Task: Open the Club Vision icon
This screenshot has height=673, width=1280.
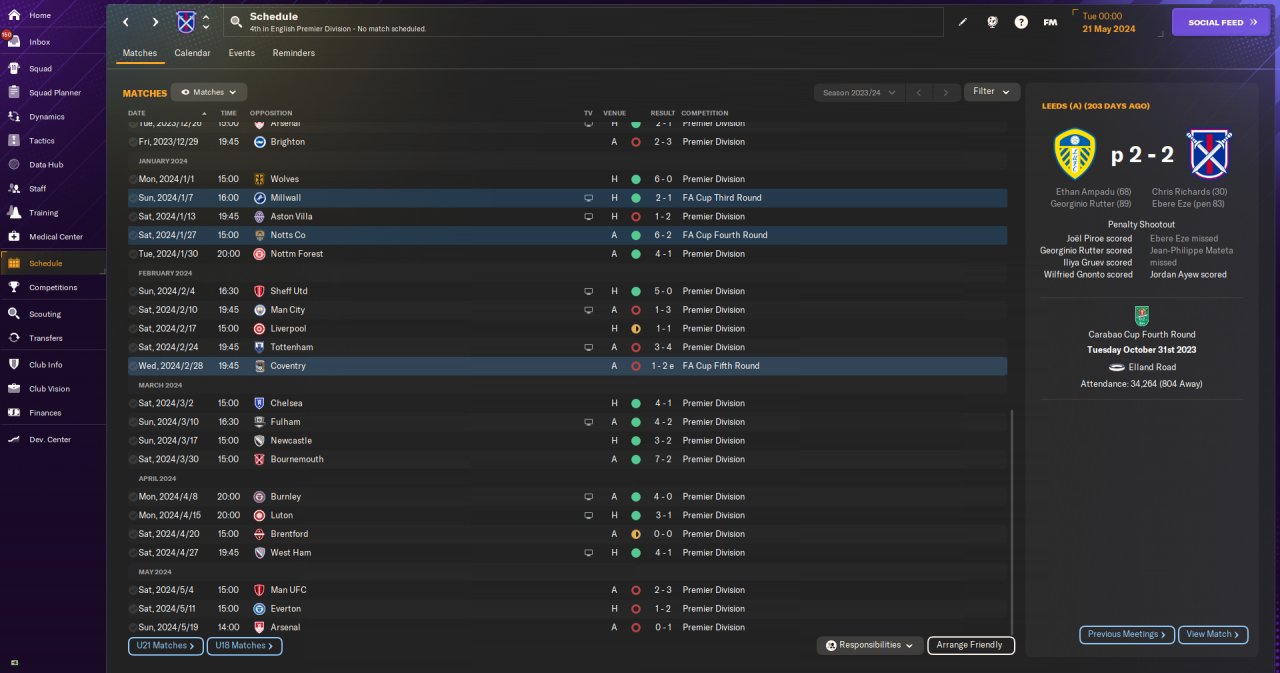Action: coord(14,388)
